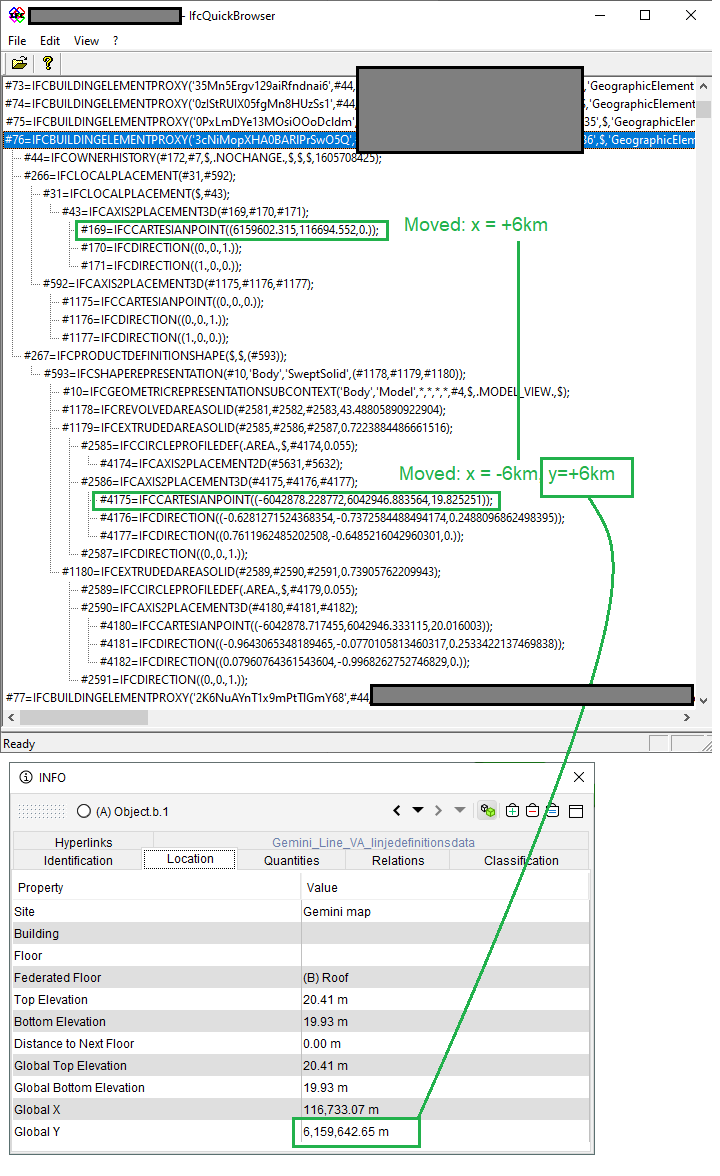Screen dimensions: 720x1176
Task: Go to previous object with left chevron
Action: 397,811
